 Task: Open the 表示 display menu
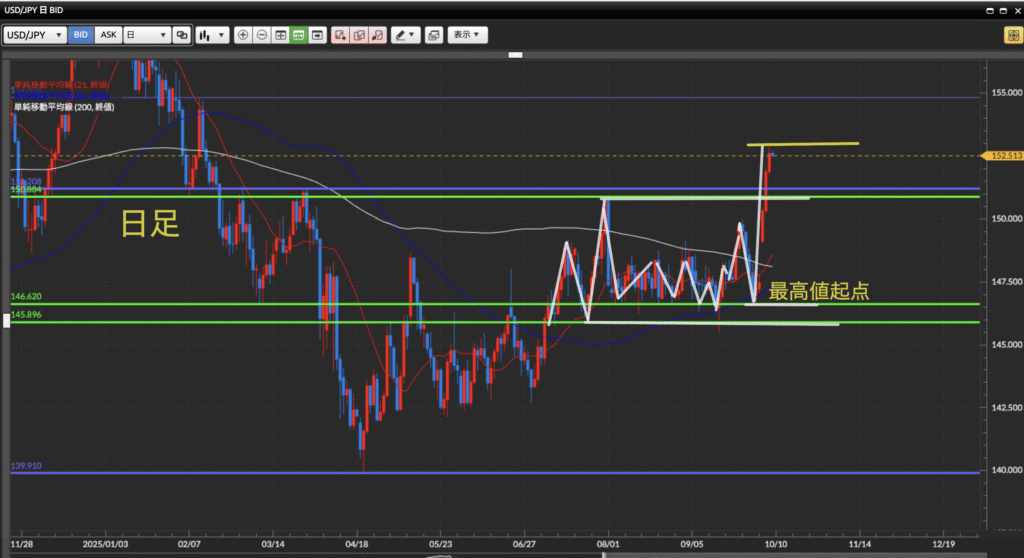[x=466, y=35]
